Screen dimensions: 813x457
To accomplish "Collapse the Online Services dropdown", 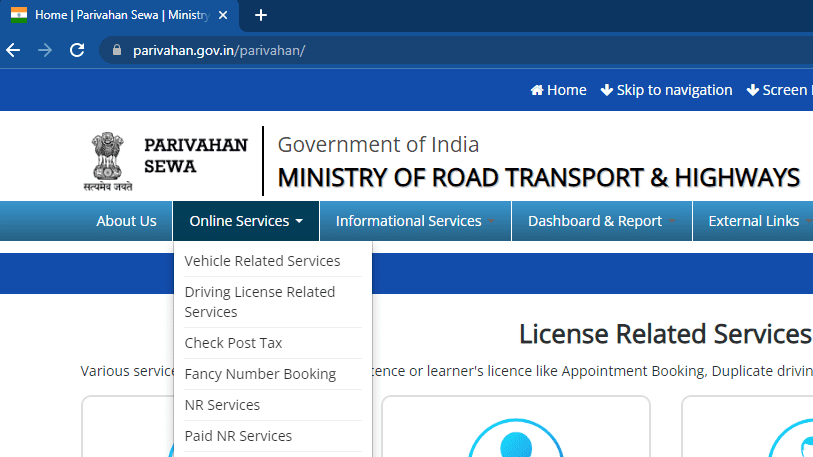I will 246,221.
